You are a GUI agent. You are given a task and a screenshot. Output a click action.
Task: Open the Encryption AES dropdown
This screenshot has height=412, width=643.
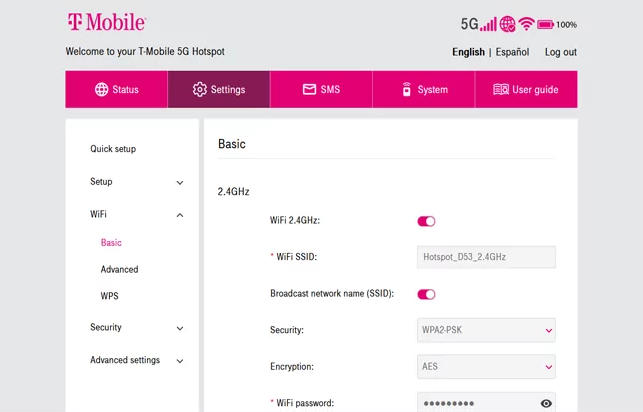point(486,366)
